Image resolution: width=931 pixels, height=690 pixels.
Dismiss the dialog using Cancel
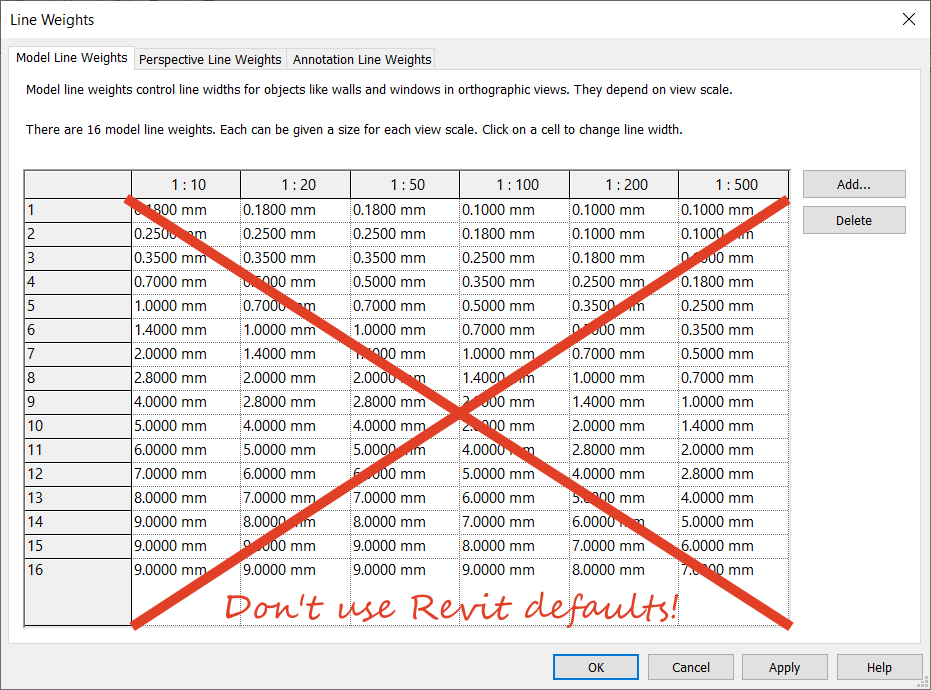pyautogui.click(x=690, y=667)
